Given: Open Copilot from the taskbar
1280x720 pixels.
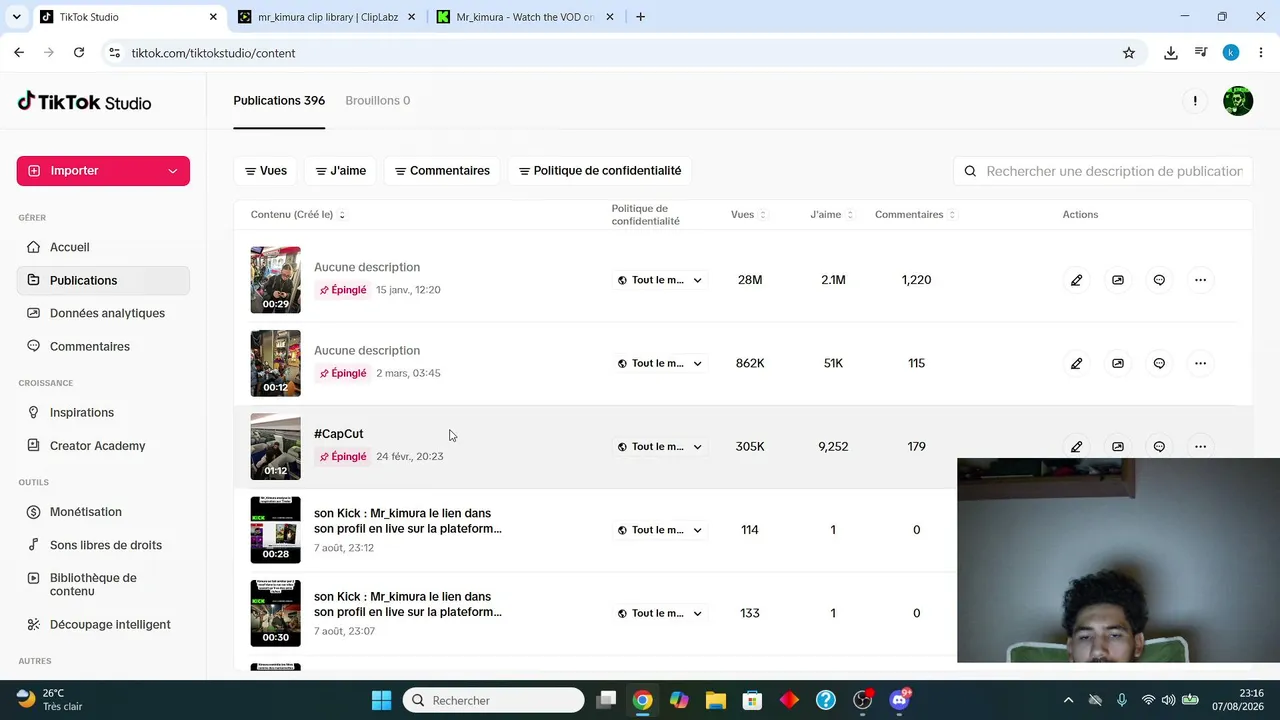Looking at the screenshot, I should click(x=679, y=700).
